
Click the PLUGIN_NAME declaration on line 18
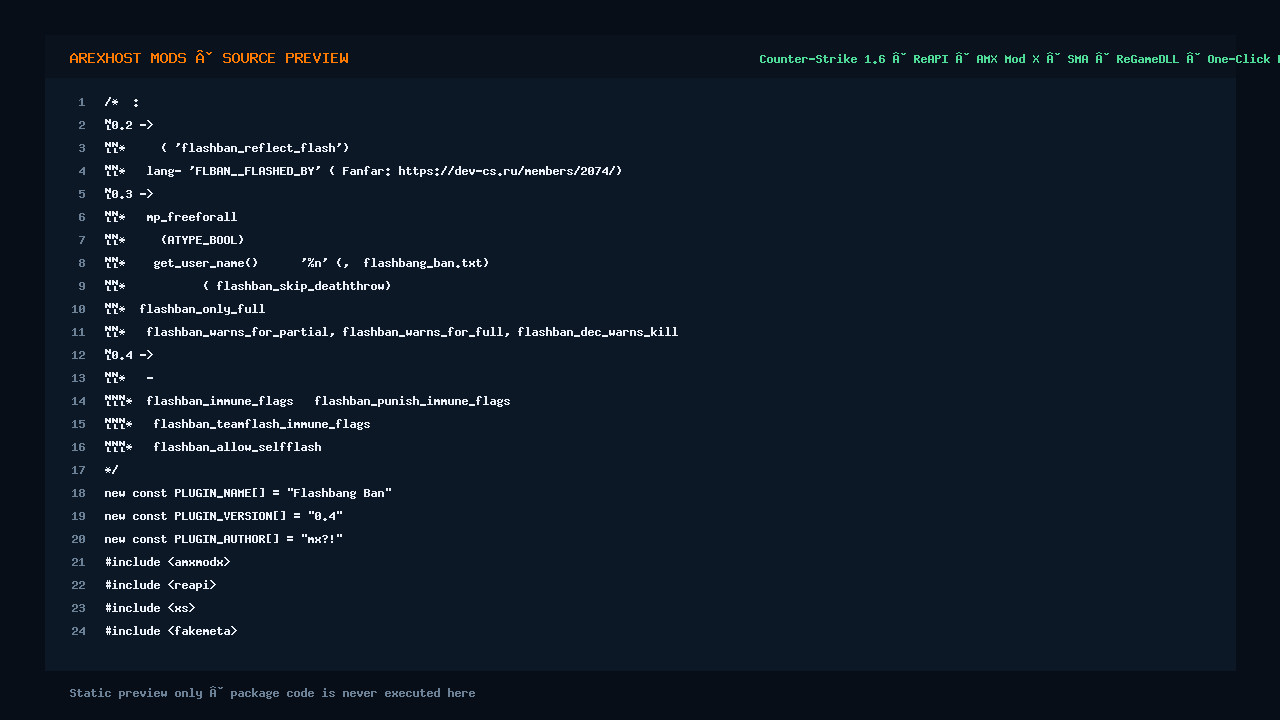click(248, 493)
